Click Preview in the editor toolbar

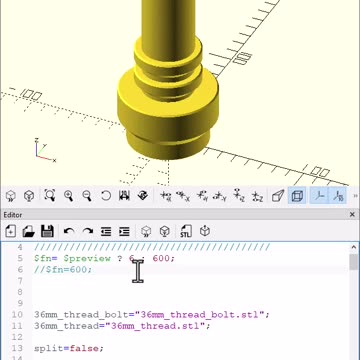[146, 231]
